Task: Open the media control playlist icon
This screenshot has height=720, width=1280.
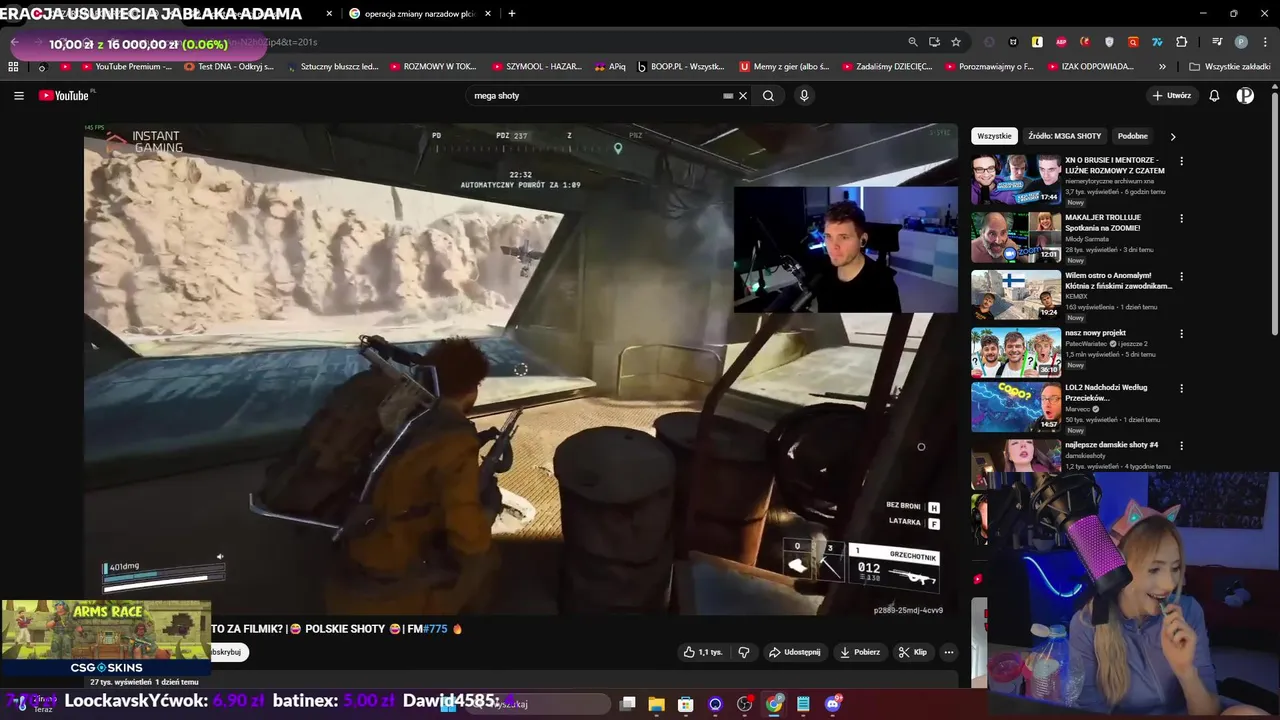Action: (x=1217, y=42)
